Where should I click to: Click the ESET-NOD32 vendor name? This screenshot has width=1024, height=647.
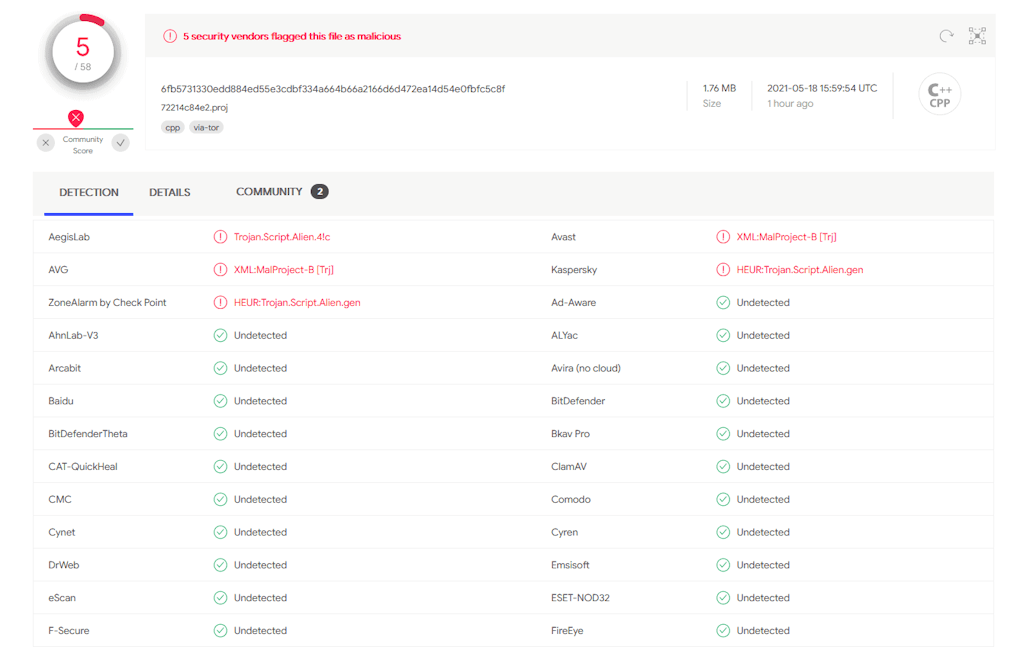tap(581, 597)
